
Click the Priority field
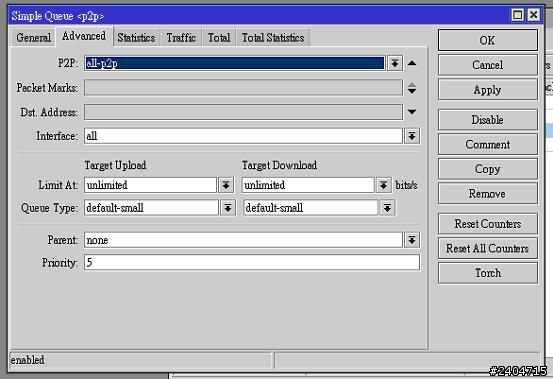point(252,263)
